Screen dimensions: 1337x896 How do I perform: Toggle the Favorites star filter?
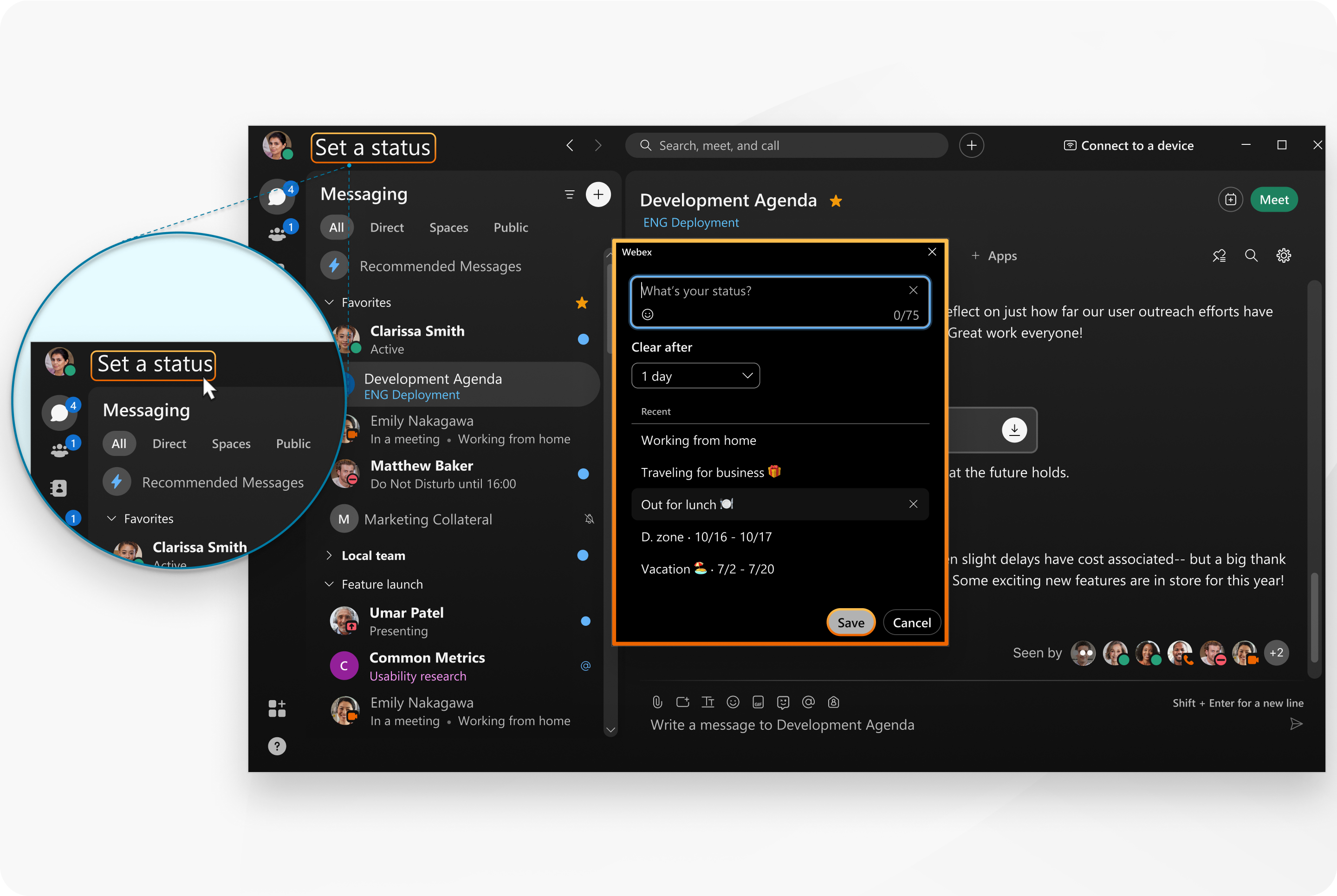pyautogui.click(x=582, y=302)
